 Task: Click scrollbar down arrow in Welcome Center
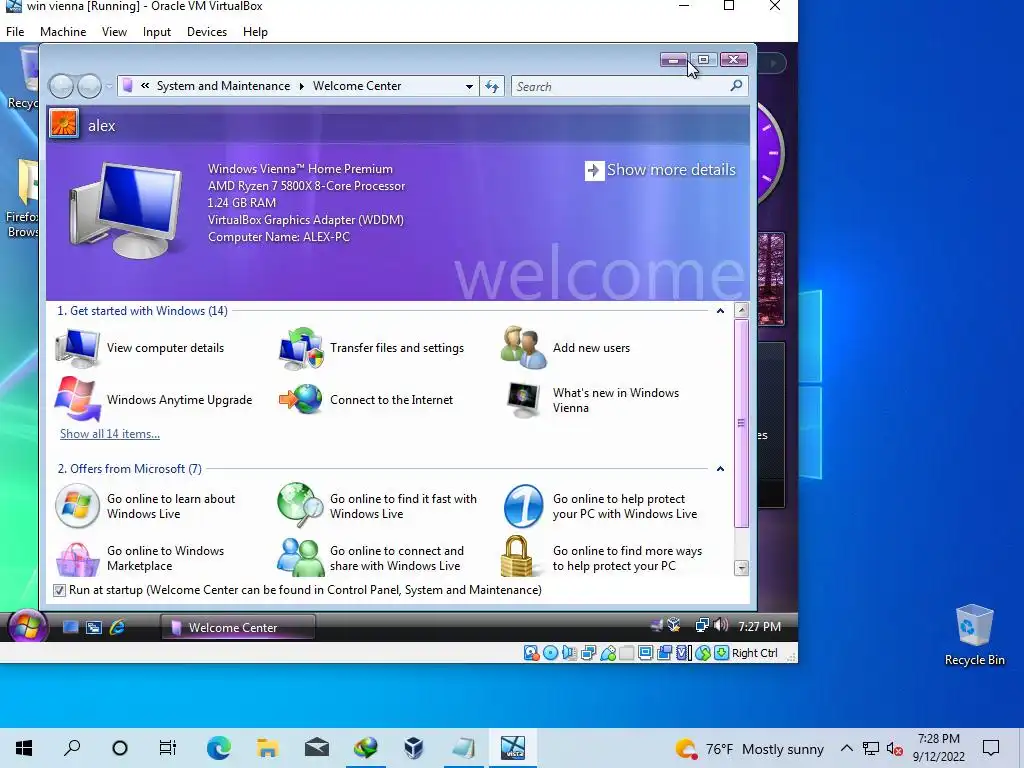tap(741, 568)
